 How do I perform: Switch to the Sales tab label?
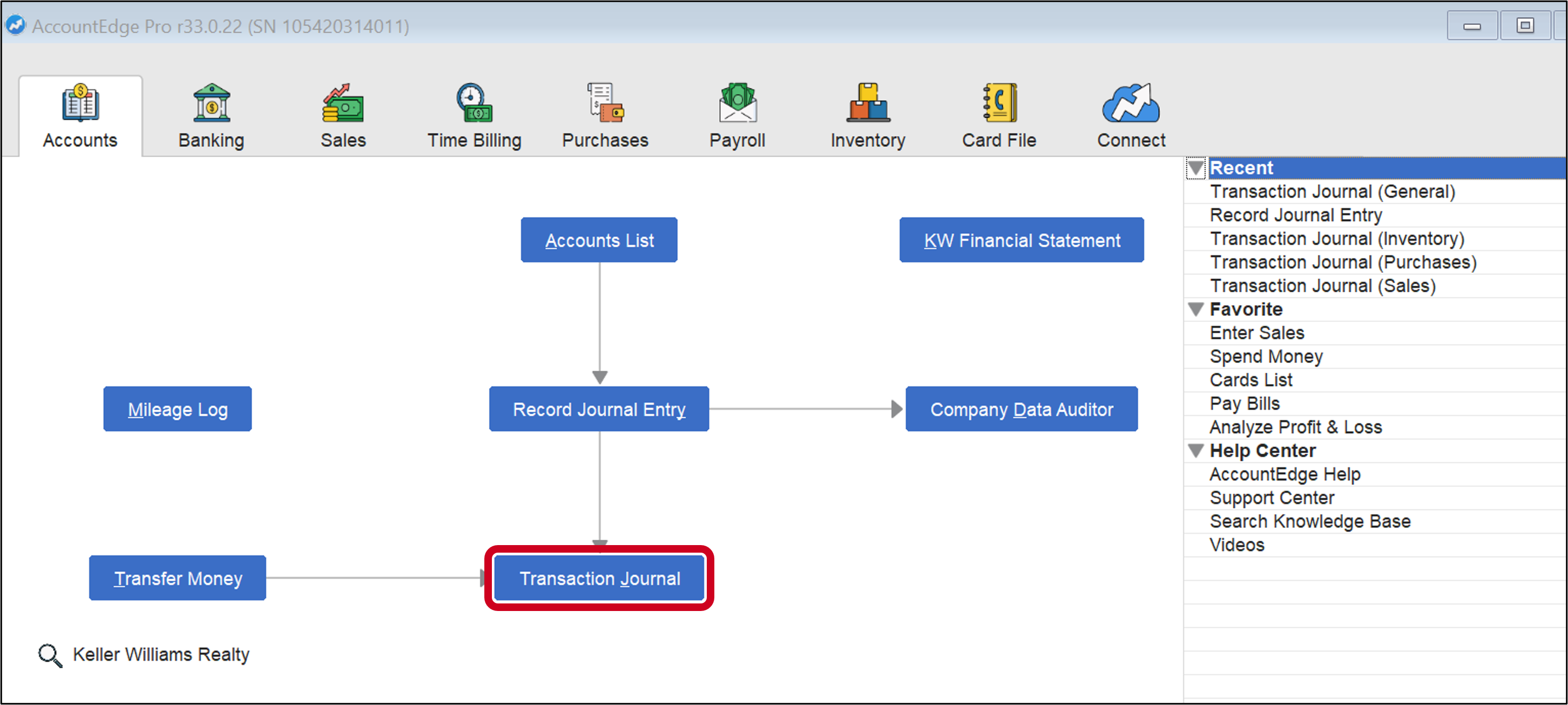[x=343, y=140]
